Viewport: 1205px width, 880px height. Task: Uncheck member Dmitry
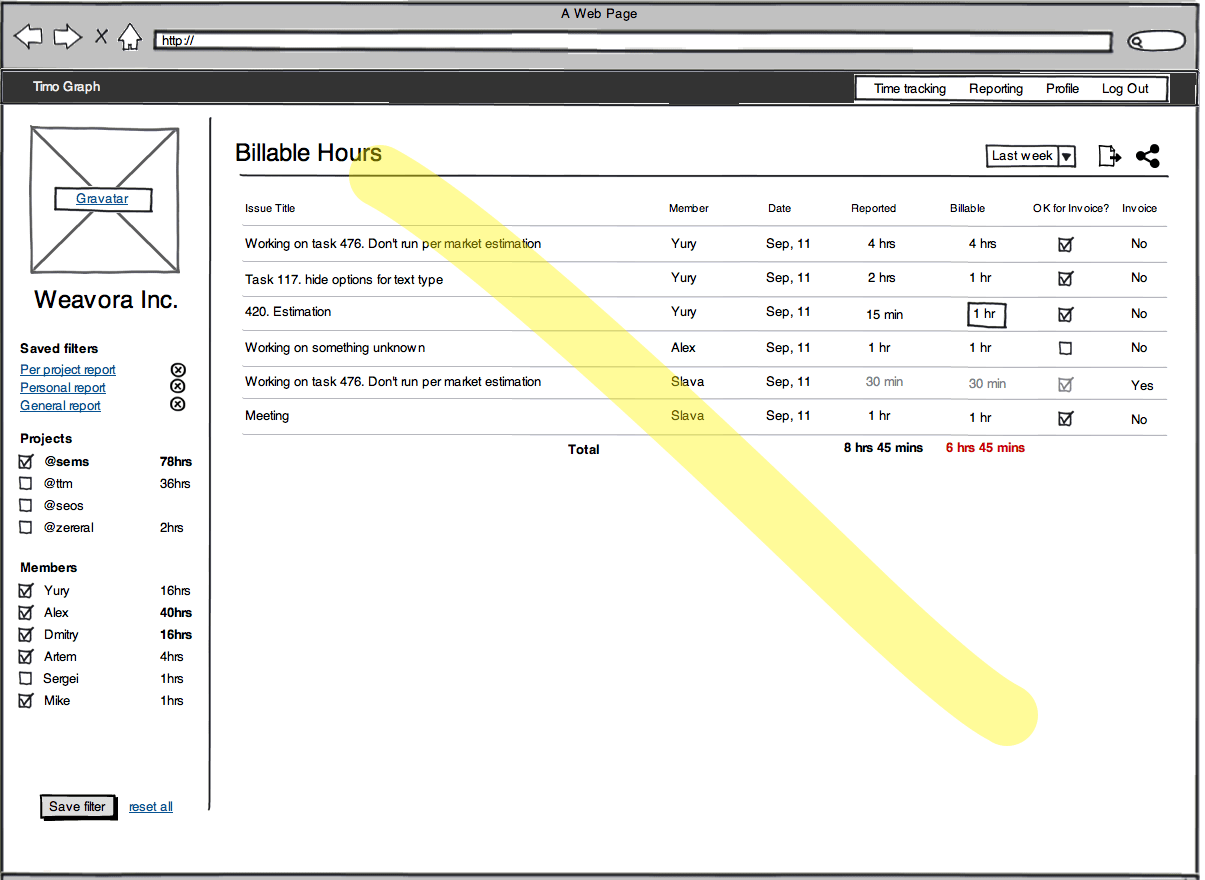(26, 635)
